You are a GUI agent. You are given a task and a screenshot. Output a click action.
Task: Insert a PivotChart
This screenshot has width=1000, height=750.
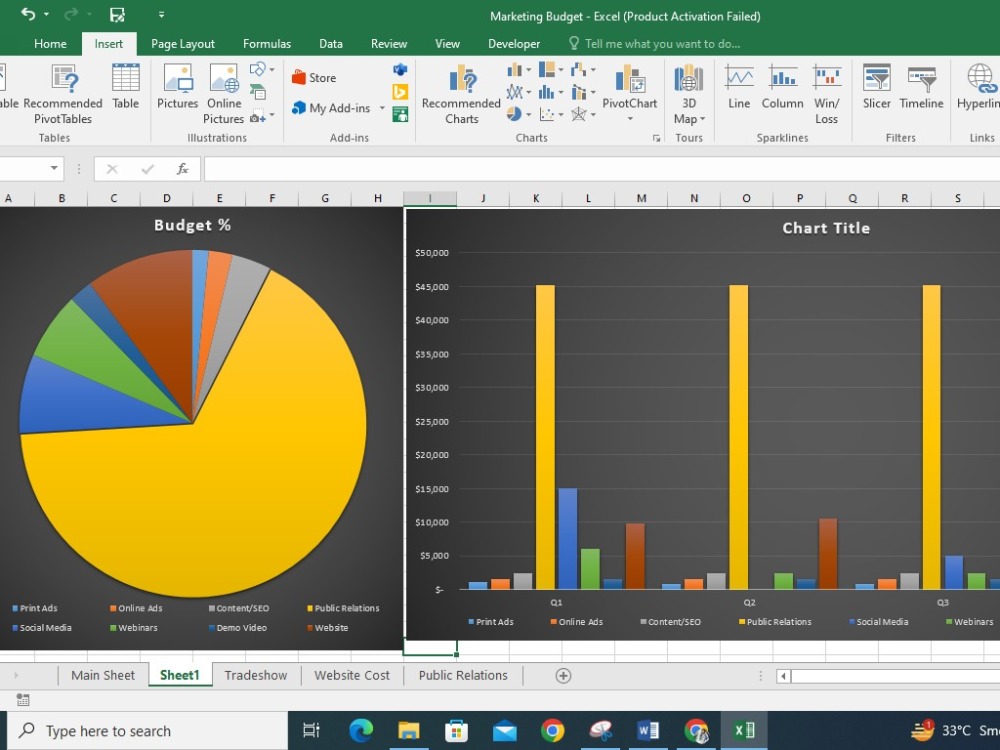click(x=630, y=93)
